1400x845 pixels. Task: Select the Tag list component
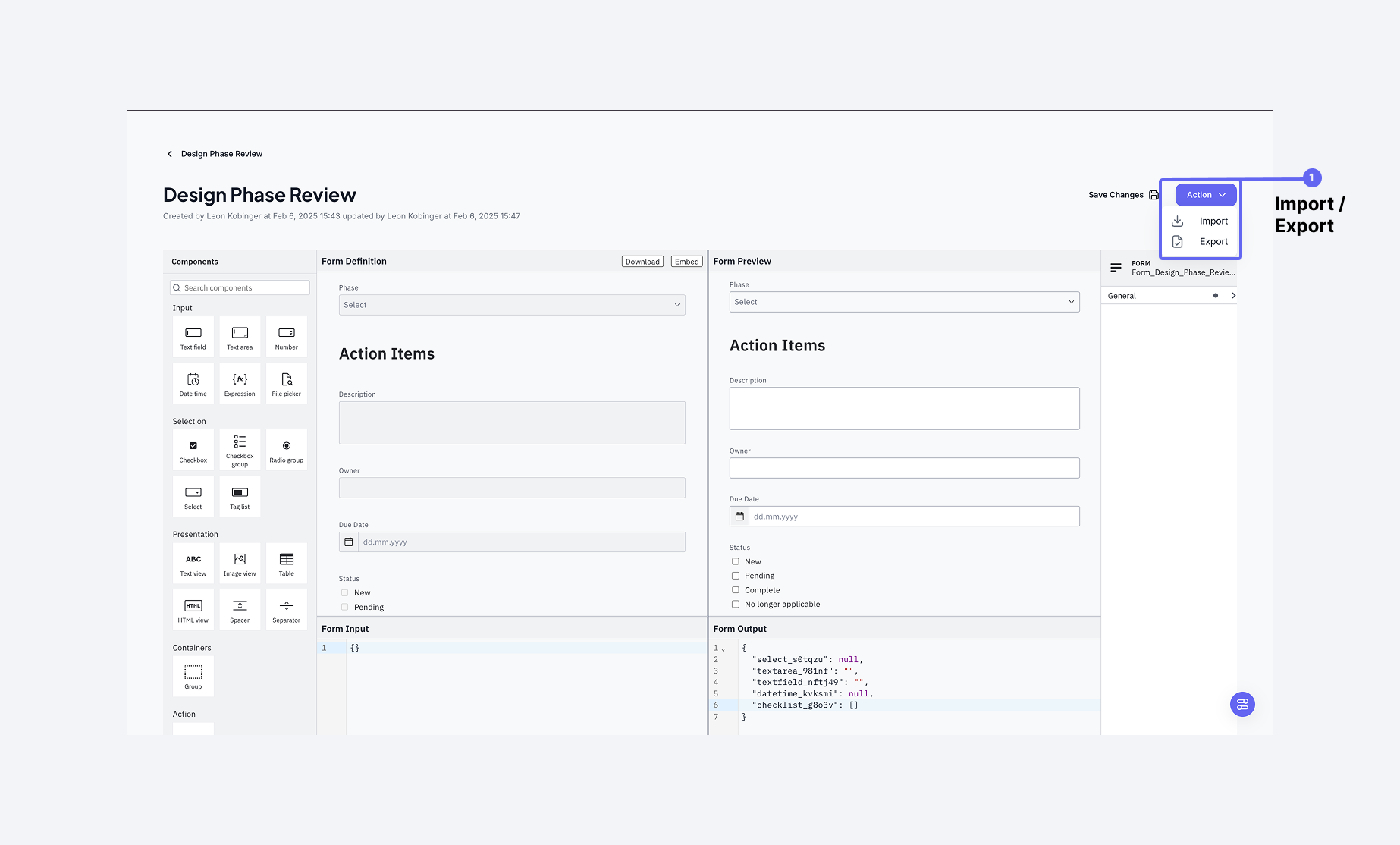coord(240,496)
